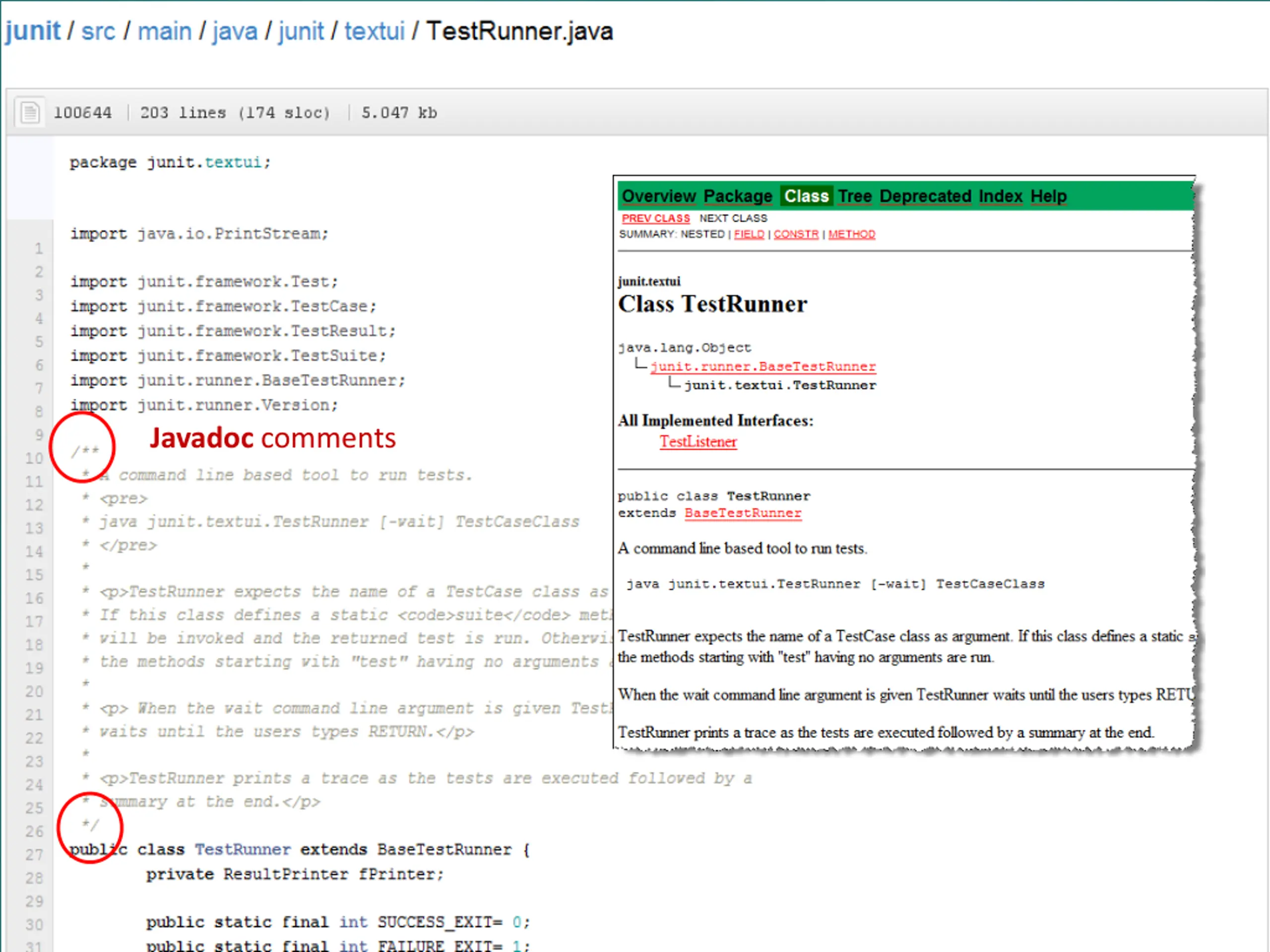The width and height of the screenshot is (1270, 952).
Task: Click the SUCCESS_EXIT constant declaration line
Action: 338,922
